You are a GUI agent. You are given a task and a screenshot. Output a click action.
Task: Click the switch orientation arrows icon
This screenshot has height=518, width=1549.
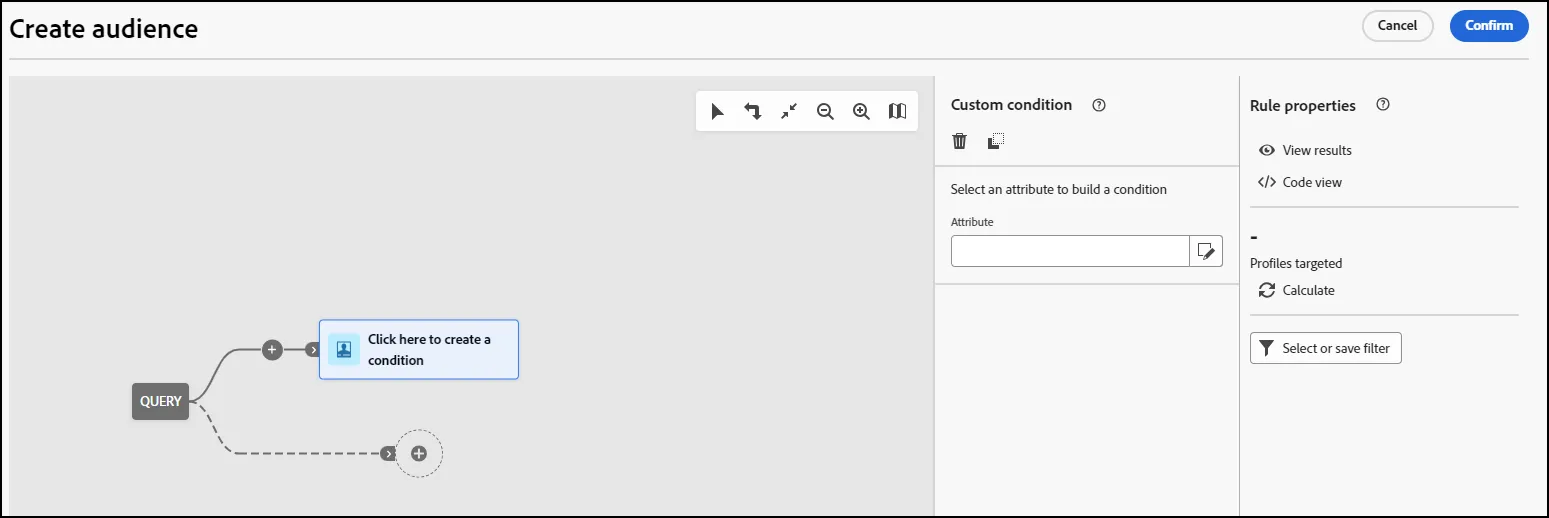point(753,112)
